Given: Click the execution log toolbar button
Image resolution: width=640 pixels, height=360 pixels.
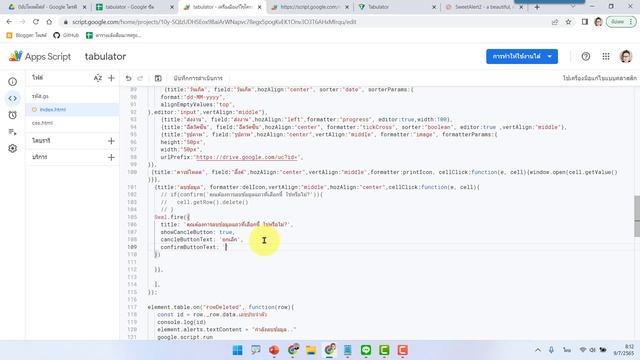Looking at the screenshot, I should point(198,78).
